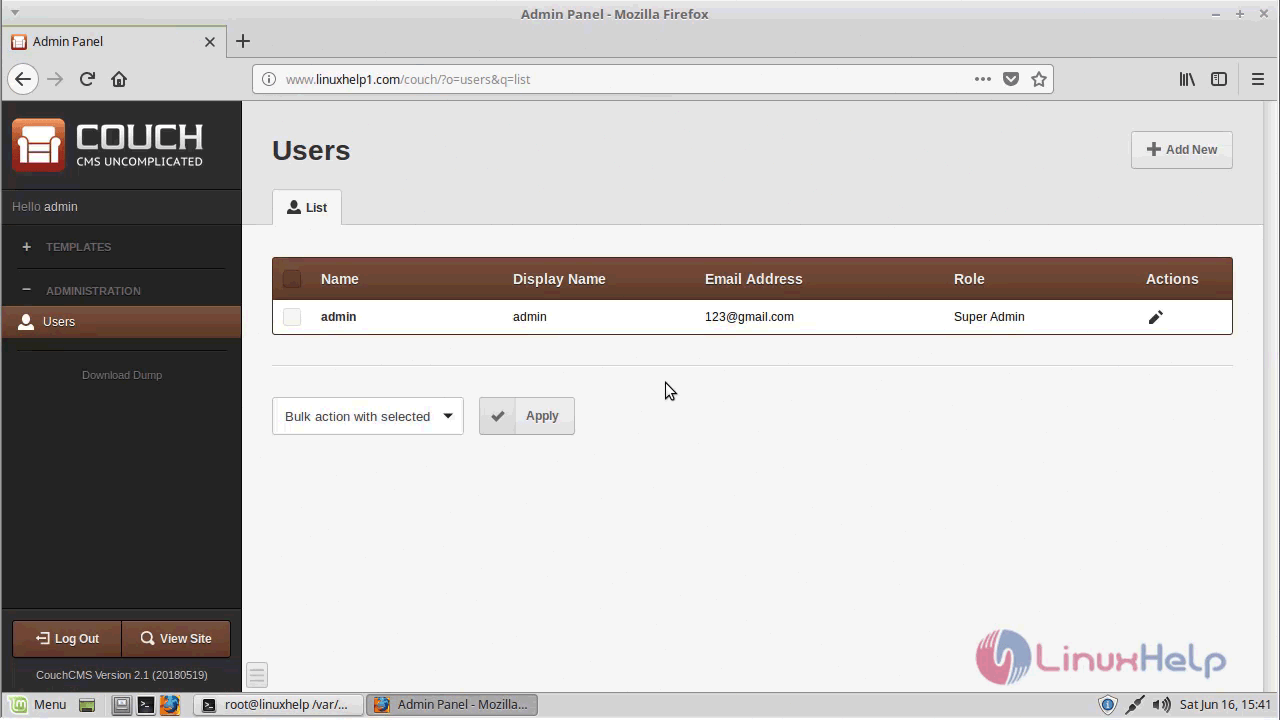Click the edit pencil icon for admin
The image size is (1280, 720).
(x=1155, y=317)
